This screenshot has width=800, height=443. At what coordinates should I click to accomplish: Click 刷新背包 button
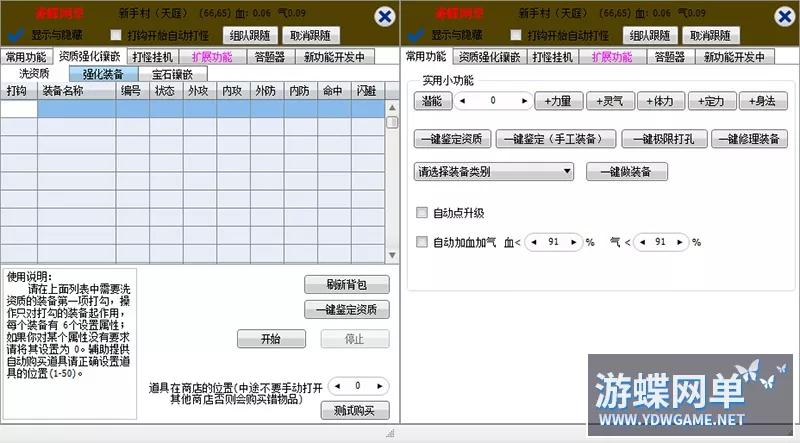click(346, 285)
